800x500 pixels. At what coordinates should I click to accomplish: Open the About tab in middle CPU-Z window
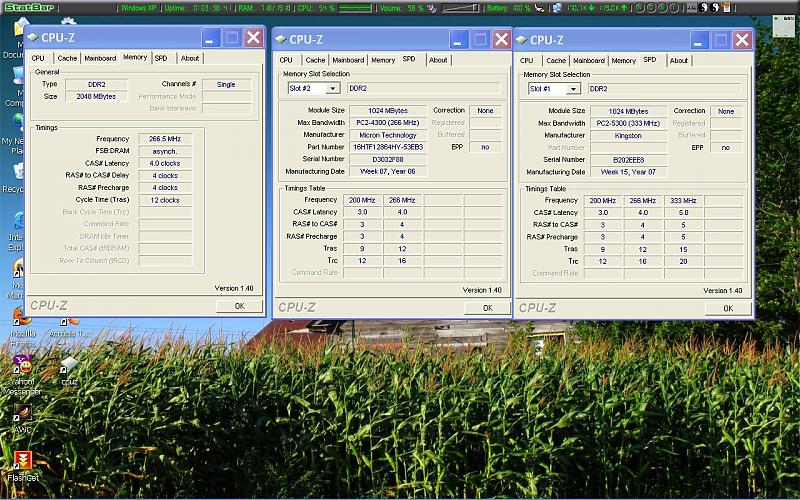(x=438, y=60)
